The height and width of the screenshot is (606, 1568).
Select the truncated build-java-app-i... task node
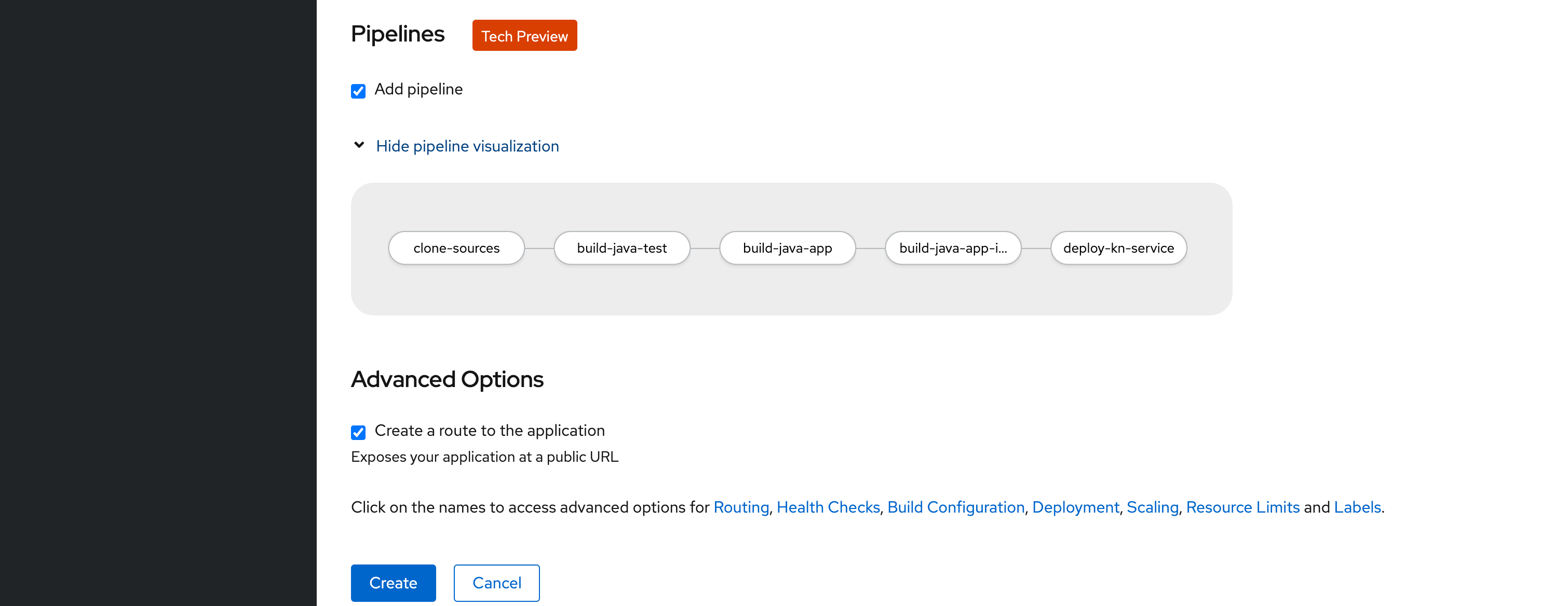point(953,247)
